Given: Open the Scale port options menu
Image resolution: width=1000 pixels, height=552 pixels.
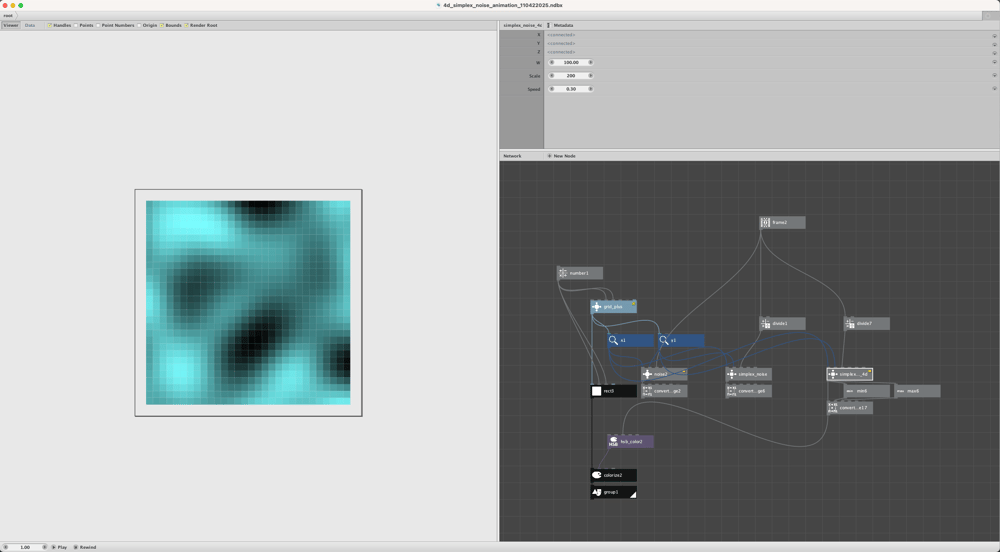Looking at the screenshot, I should point(994,76).
